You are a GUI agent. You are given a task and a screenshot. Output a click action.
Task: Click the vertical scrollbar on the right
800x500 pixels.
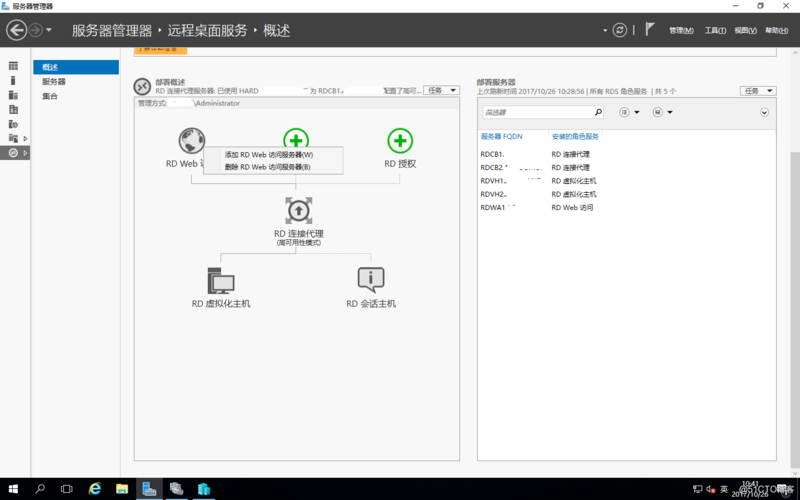coord(795,308)
